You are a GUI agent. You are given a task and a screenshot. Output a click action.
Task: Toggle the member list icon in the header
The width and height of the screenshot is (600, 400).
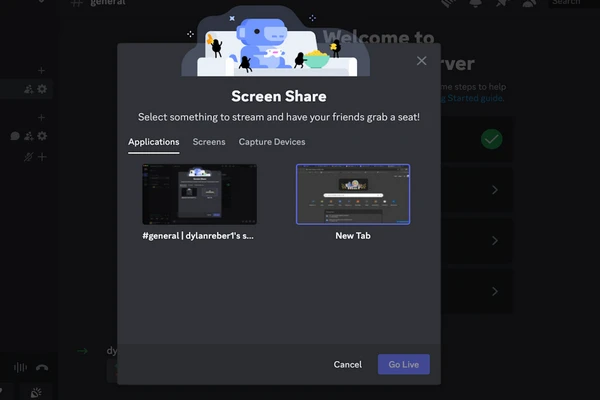pyautogui.click(x=529, y=3)
